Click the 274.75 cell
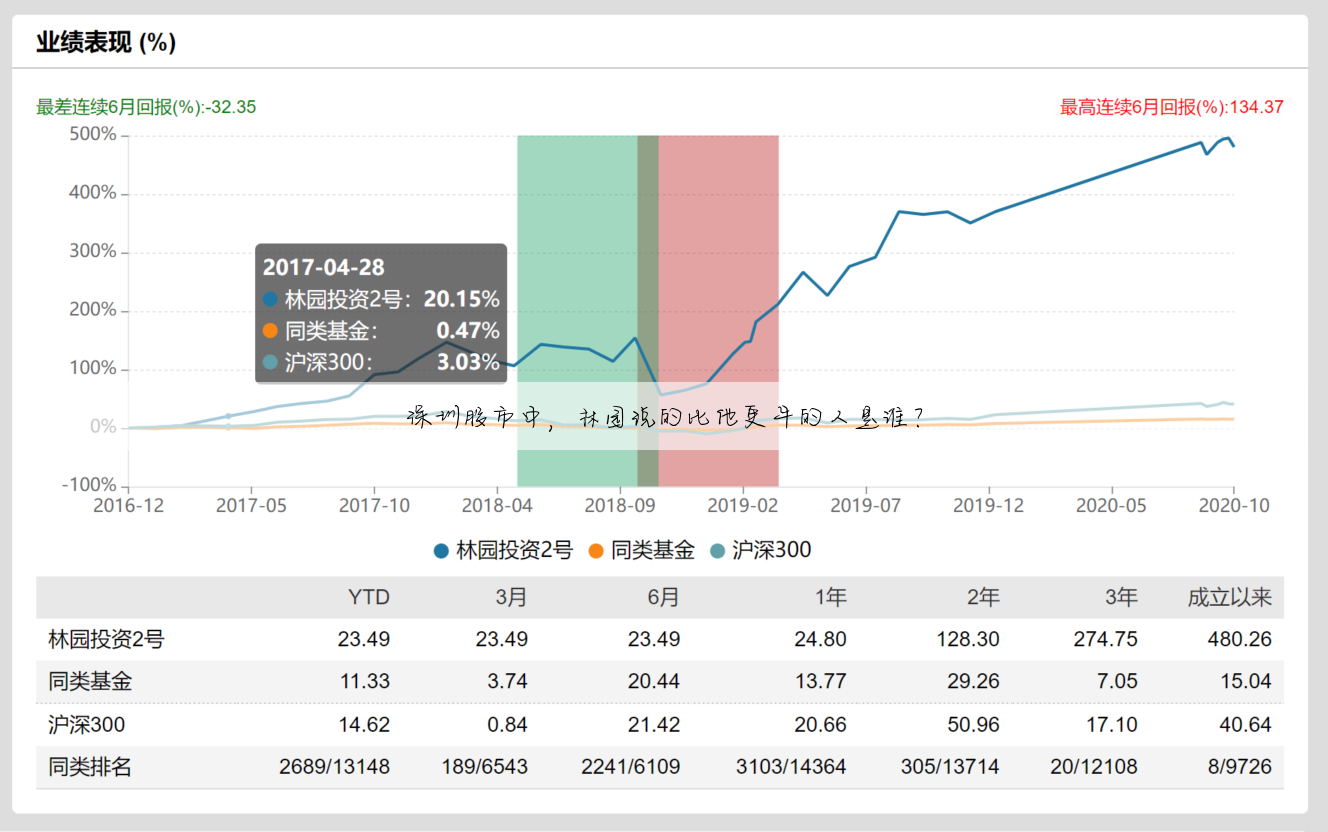The width and height of the screenshot is (1328, 832). (x=1105, y=639)
